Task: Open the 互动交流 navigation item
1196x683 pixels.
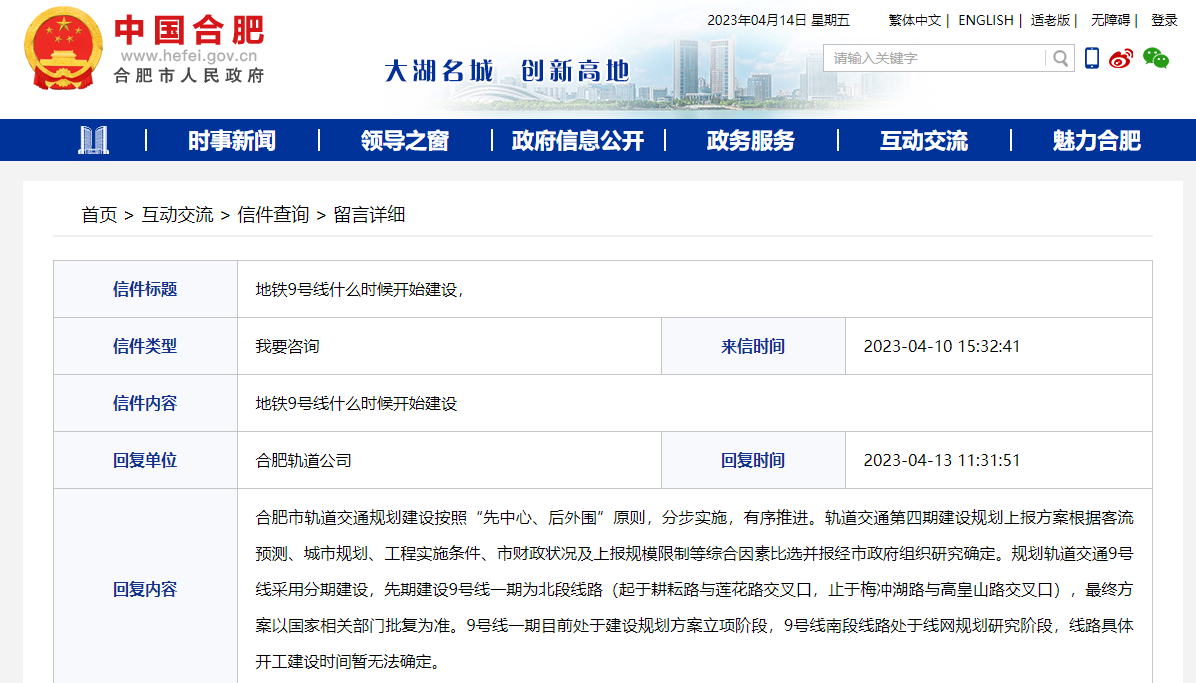Action: pos(923,141)
